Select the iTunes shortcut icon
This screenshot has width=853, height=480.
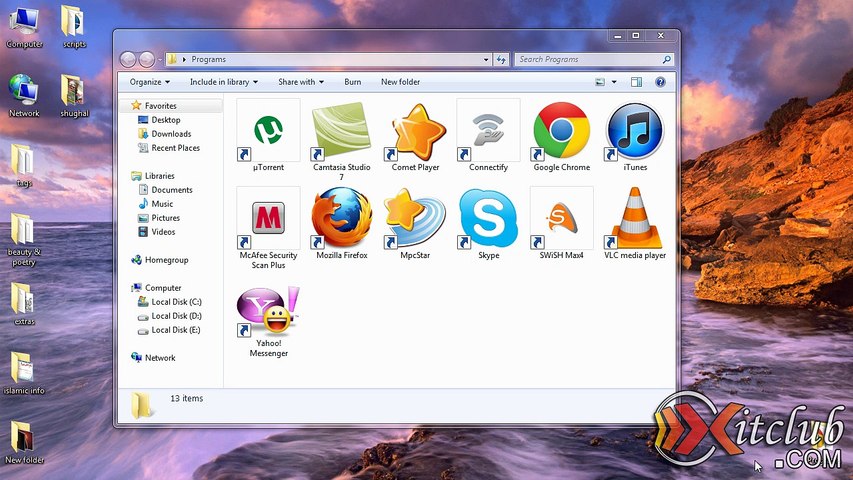635,130
